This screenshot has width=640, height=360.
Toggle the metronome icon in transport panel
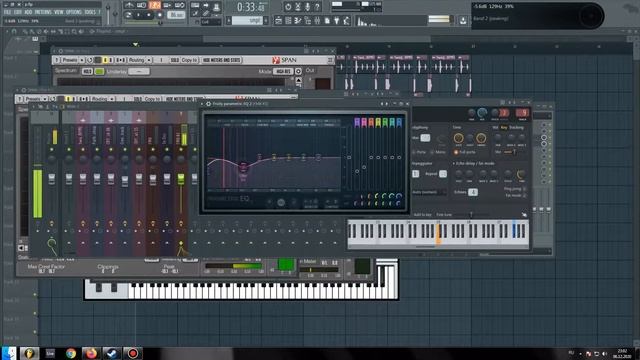[x=129, y=5]
